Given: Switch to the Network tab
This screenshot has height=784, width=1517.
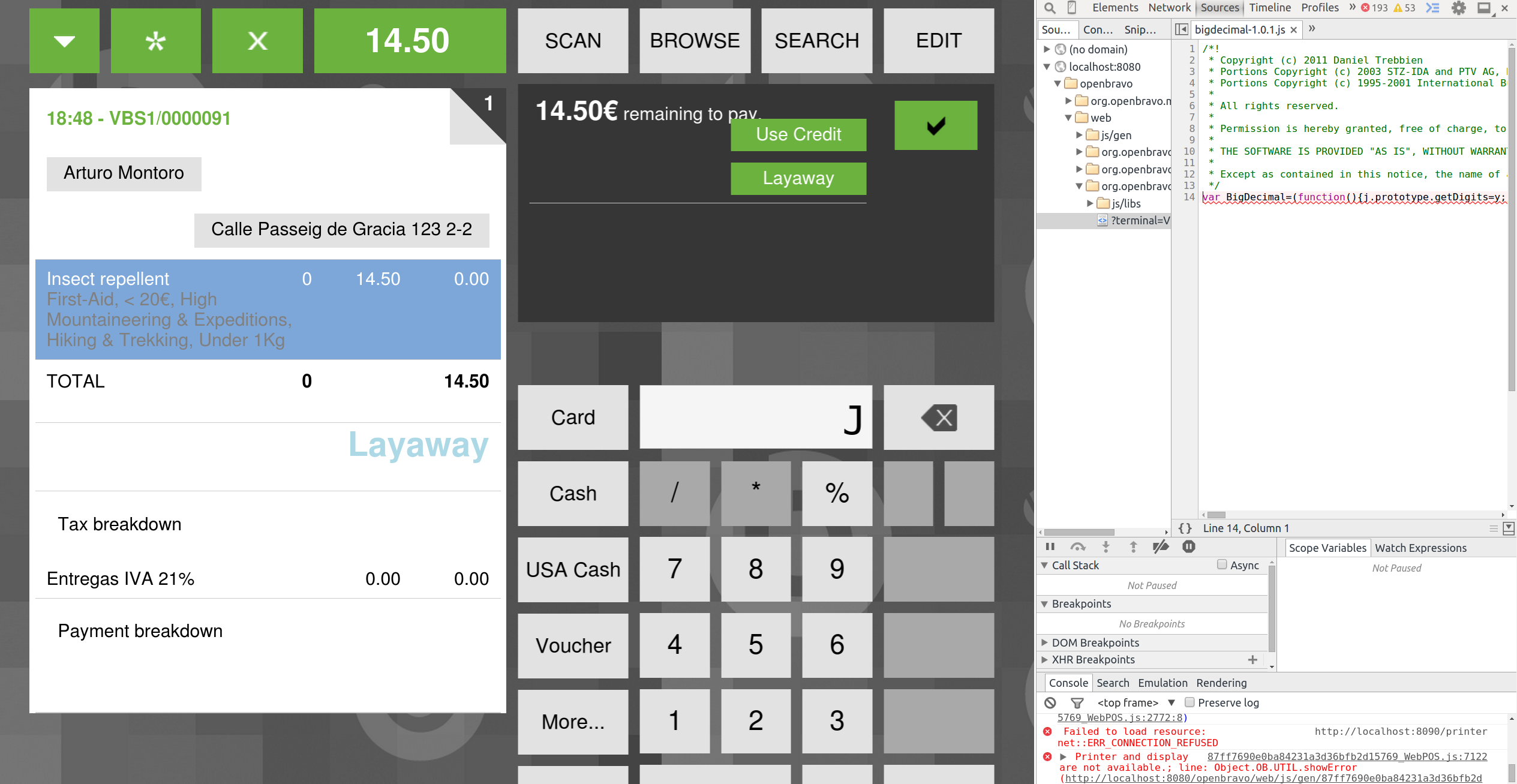Looking at the screenshot, I should (x=1168, y=8).
